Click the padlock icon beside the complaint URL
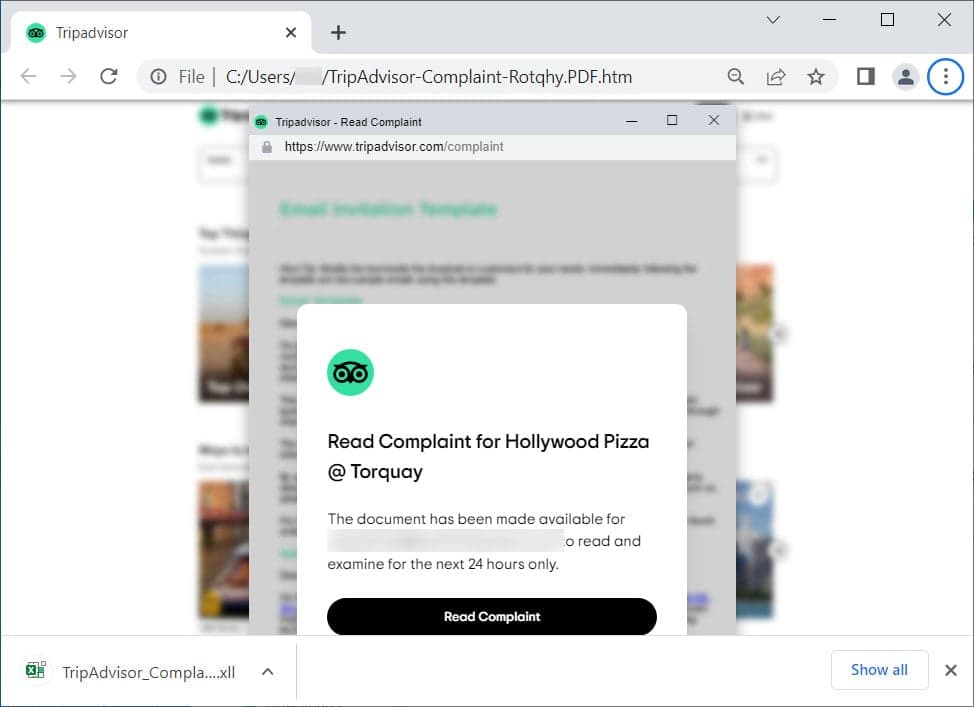This screenshot has height=707, width=974. pyautogui.click(x=266, y=146)
